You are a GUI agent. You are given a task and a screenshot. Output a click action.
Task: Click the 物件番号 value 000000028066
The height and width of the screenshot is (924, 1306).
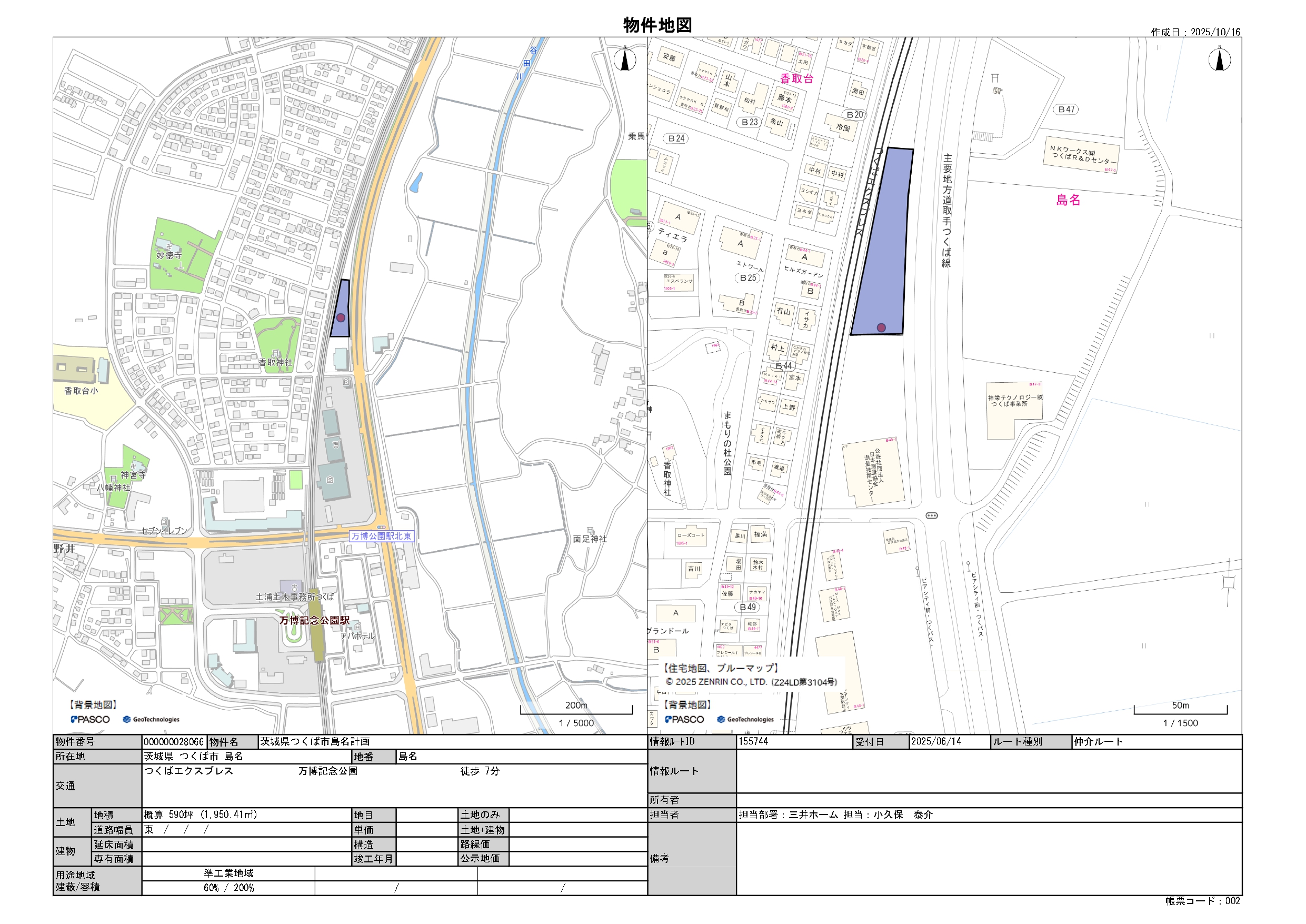pyautogui.click(x=174, y=742)
